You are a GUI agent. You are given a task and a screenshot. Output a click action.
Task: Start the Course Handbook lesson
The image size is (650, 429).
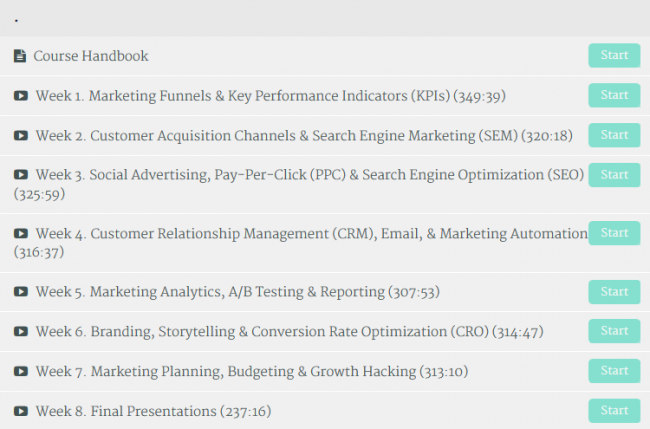pos(614,55)
